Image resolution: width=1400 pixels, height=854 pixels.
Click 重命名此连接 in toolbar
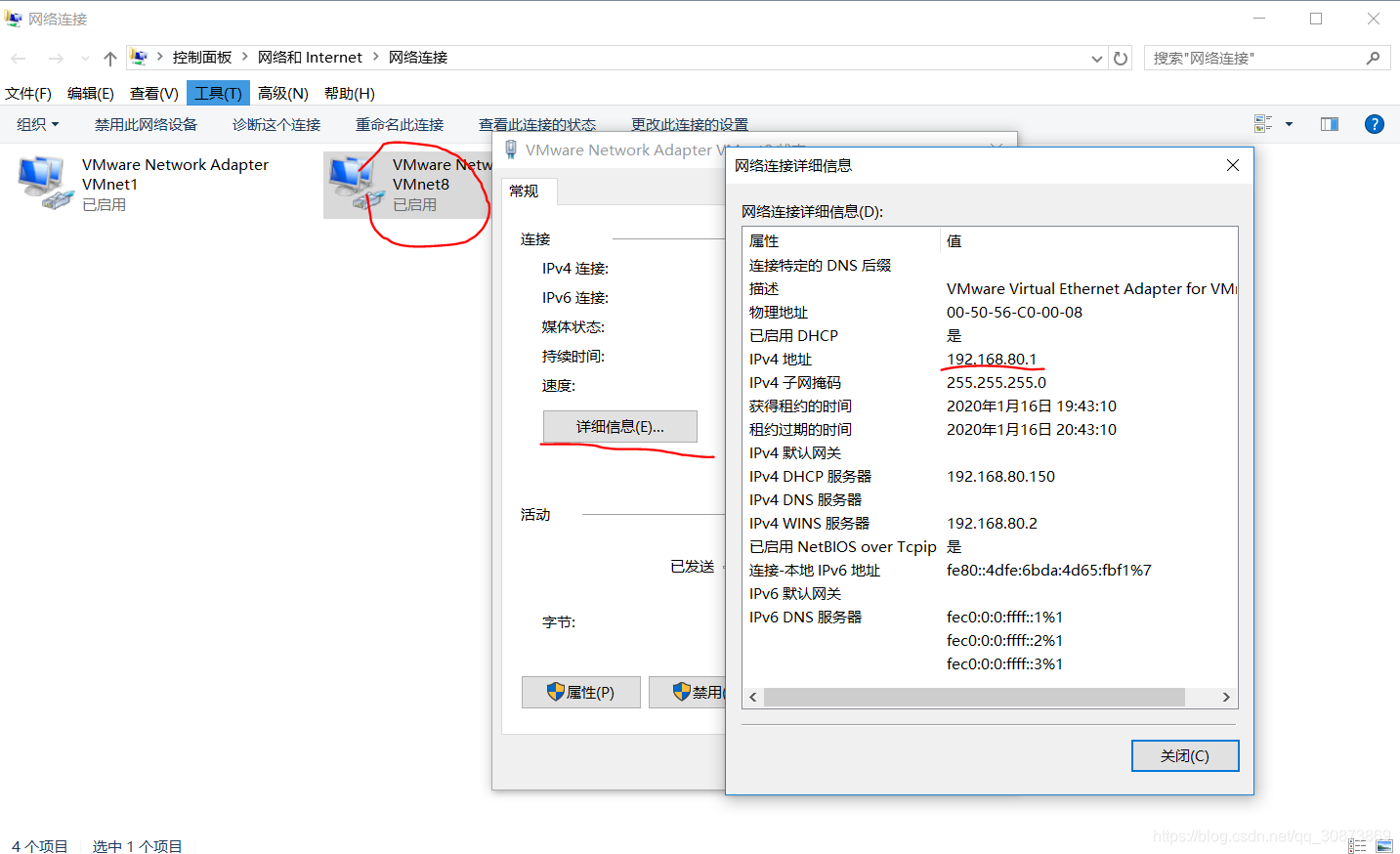tap(400, 125)
